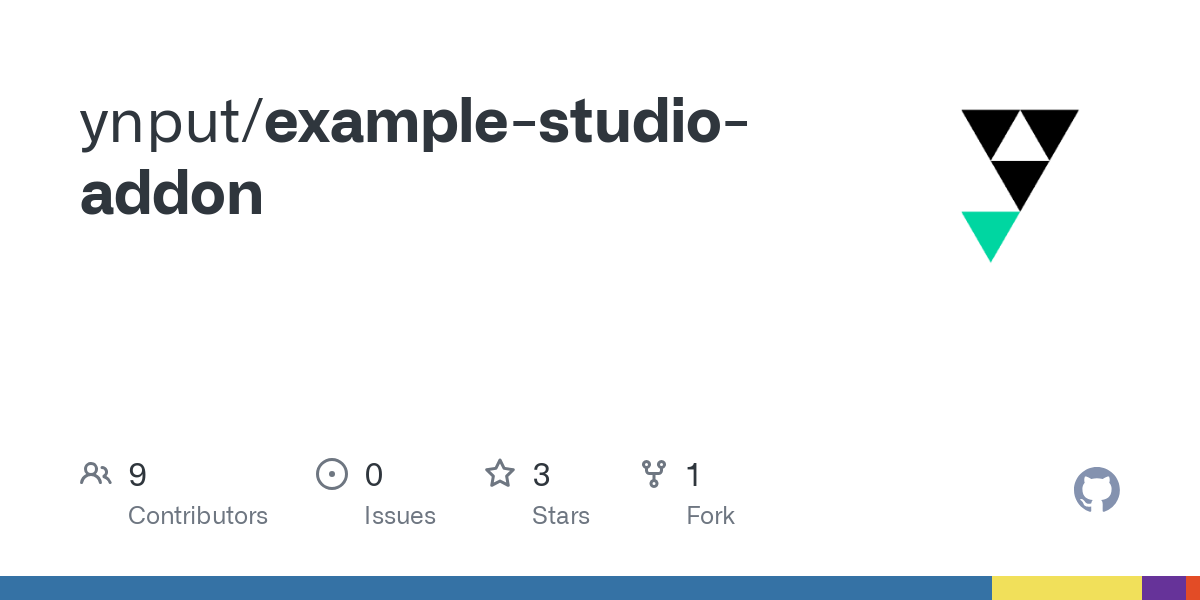
Task: Click the top-left black triangle of logo
Action: [991, 134]
